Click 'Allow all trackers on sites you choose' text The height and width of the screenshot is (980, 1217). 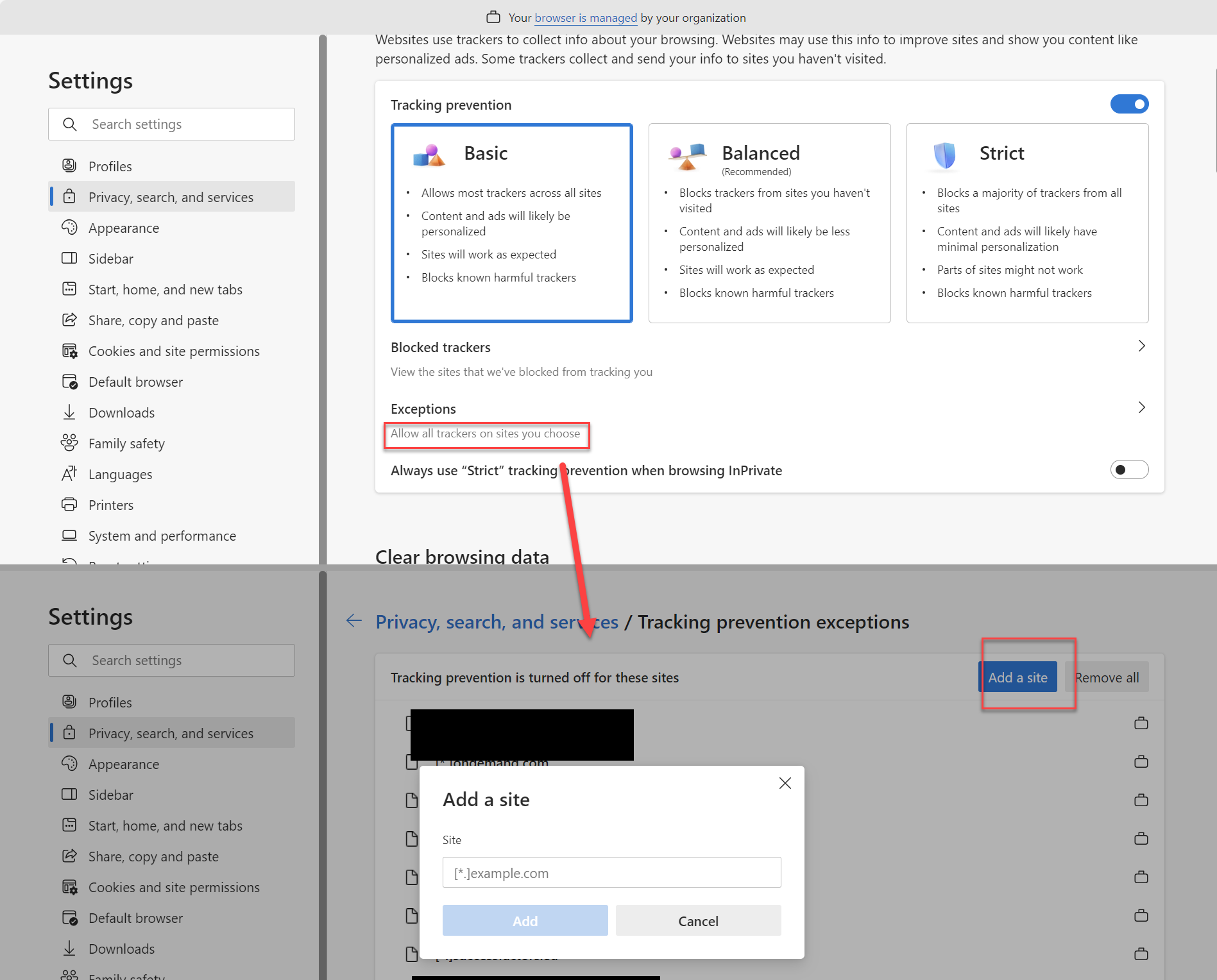[485, 434]
